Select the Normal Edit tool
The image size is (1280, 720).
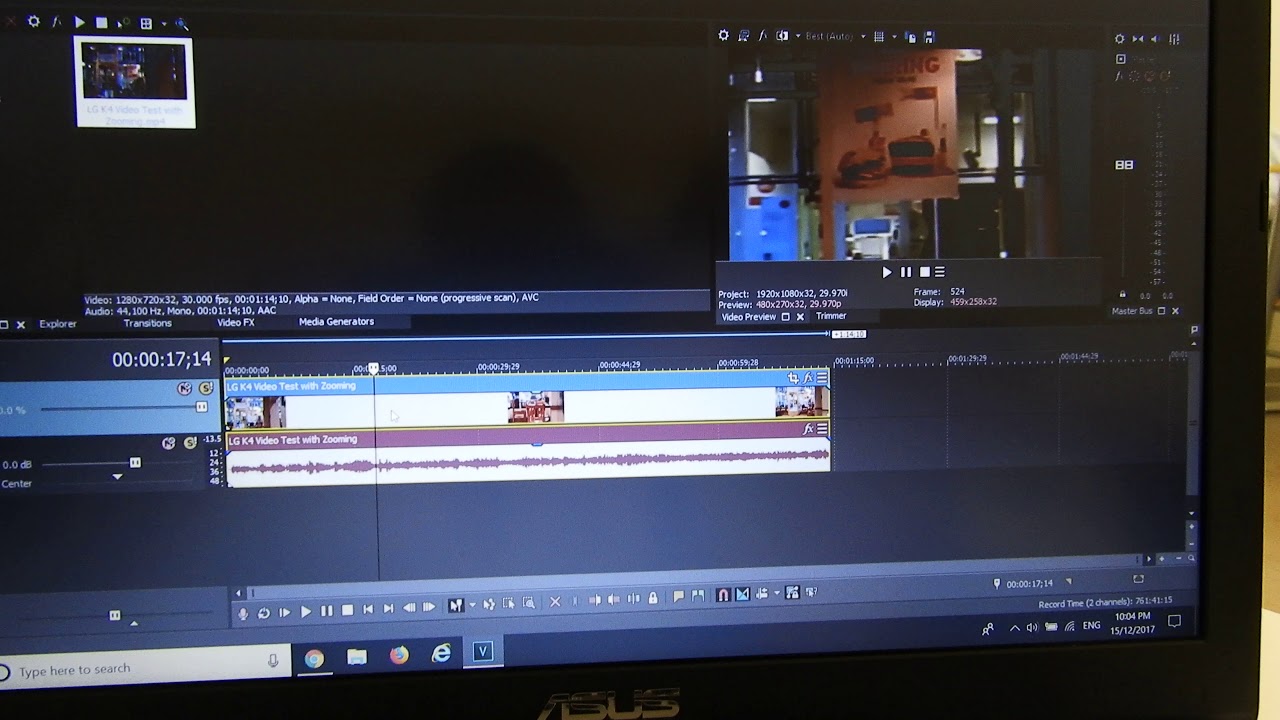pyautogui.click(x=456, y=605)
